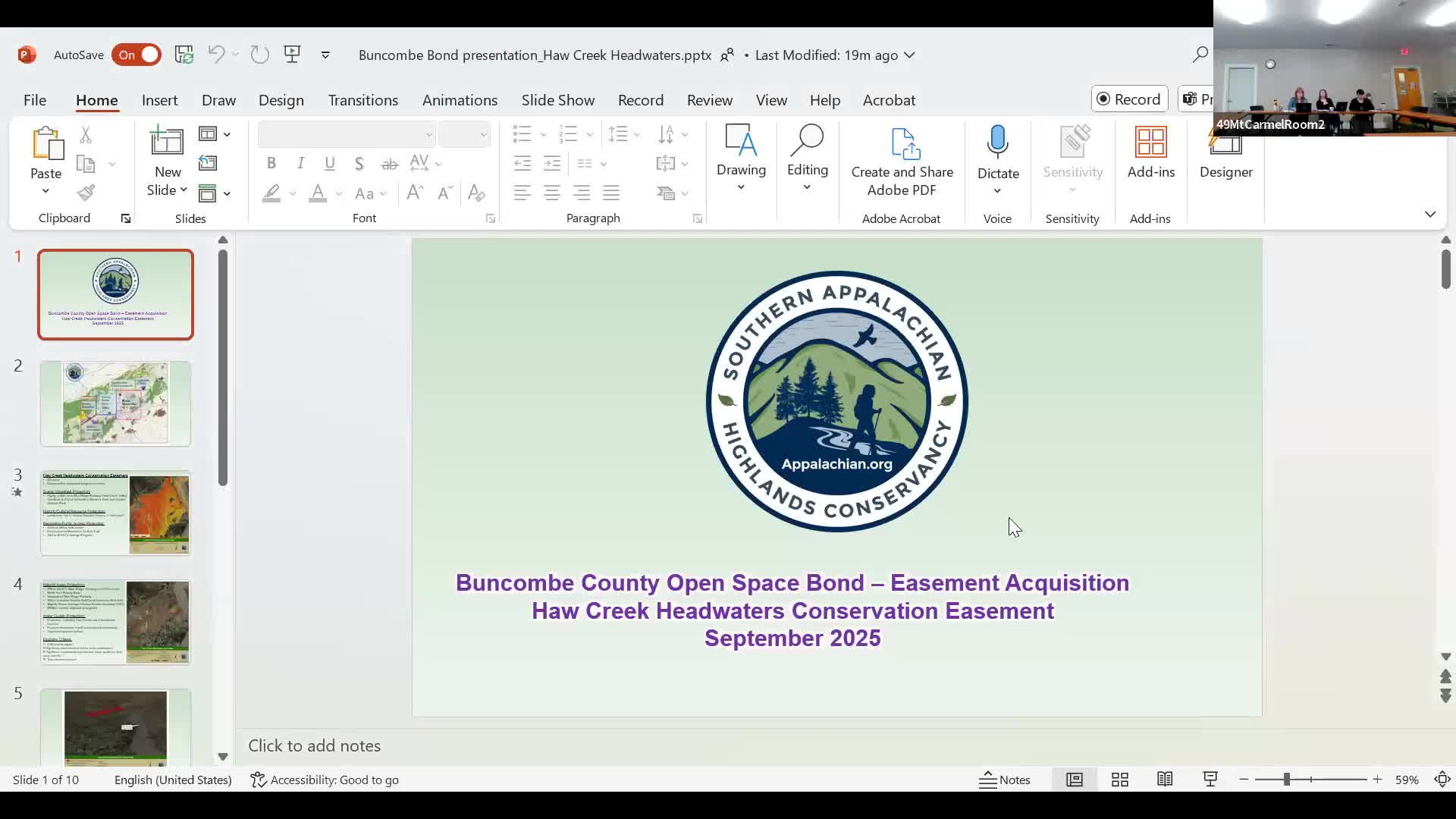This screenshot has height=819, width=1456.
Task: Select slide 3 thumbnail
Action: (115, 513)
